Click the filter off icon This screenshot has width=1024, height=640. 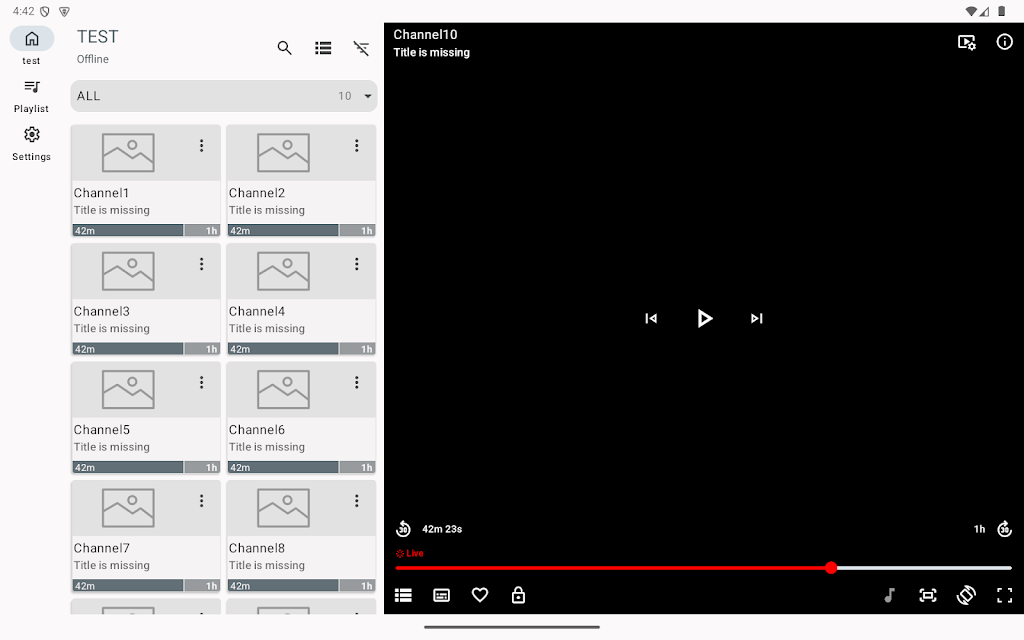(x=361, y=48)
